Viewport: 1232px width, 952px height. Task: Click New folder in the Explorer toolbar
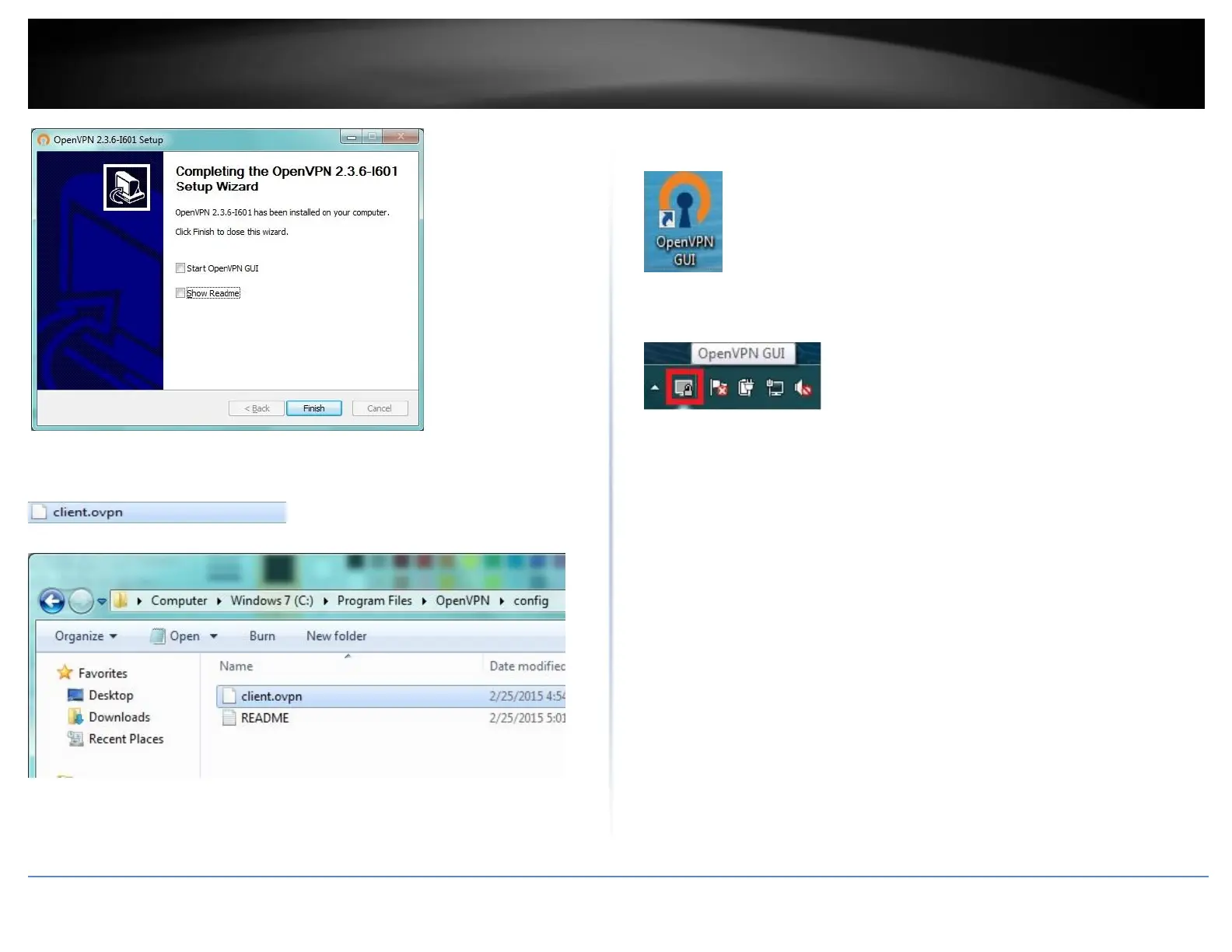[336, 636]
